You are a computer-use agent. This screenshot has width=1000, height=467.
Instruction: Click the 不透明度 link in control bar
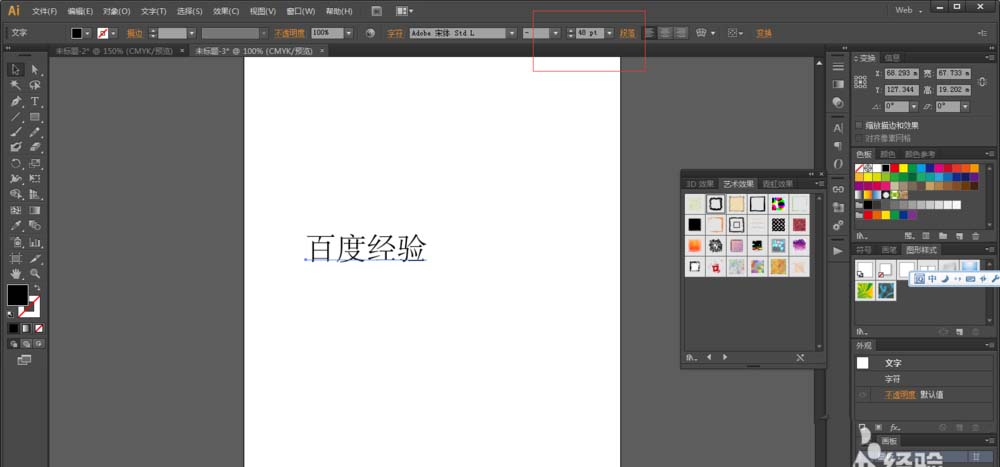coord(290,33)
